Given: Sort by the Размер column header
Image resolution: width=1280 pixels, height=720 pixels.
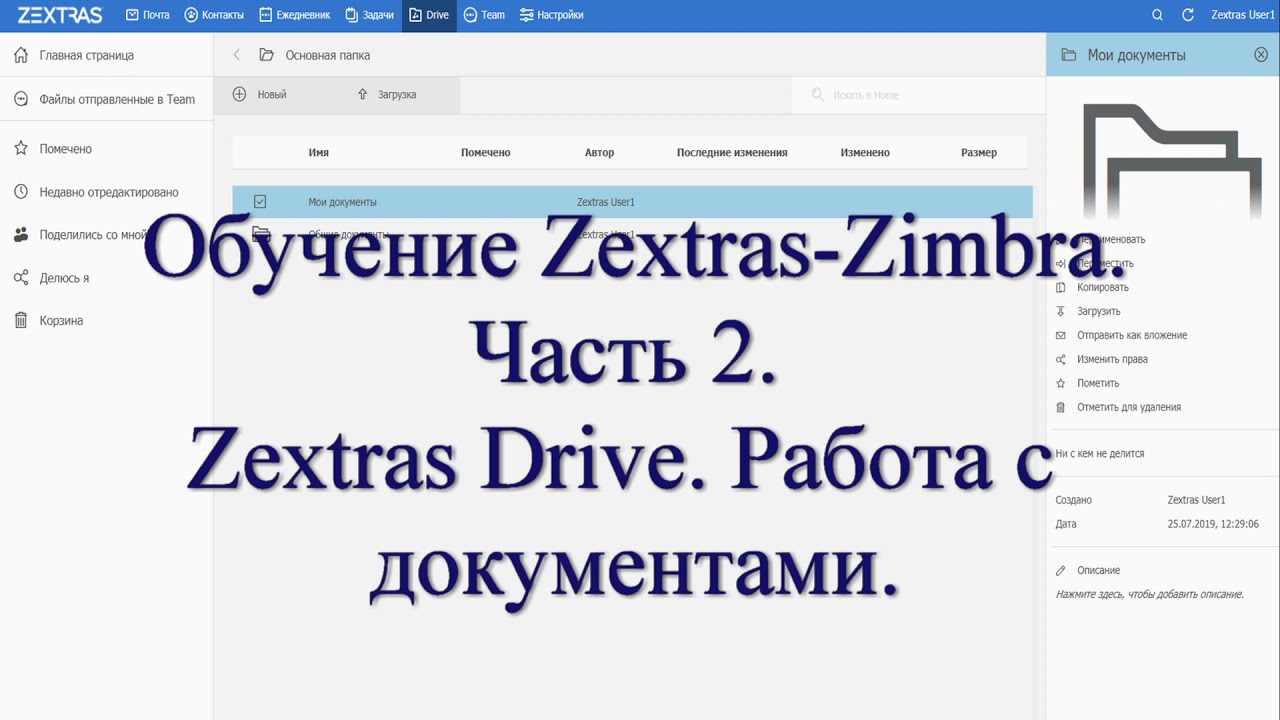Looking at the screenshot, I should tap(979, 153).
